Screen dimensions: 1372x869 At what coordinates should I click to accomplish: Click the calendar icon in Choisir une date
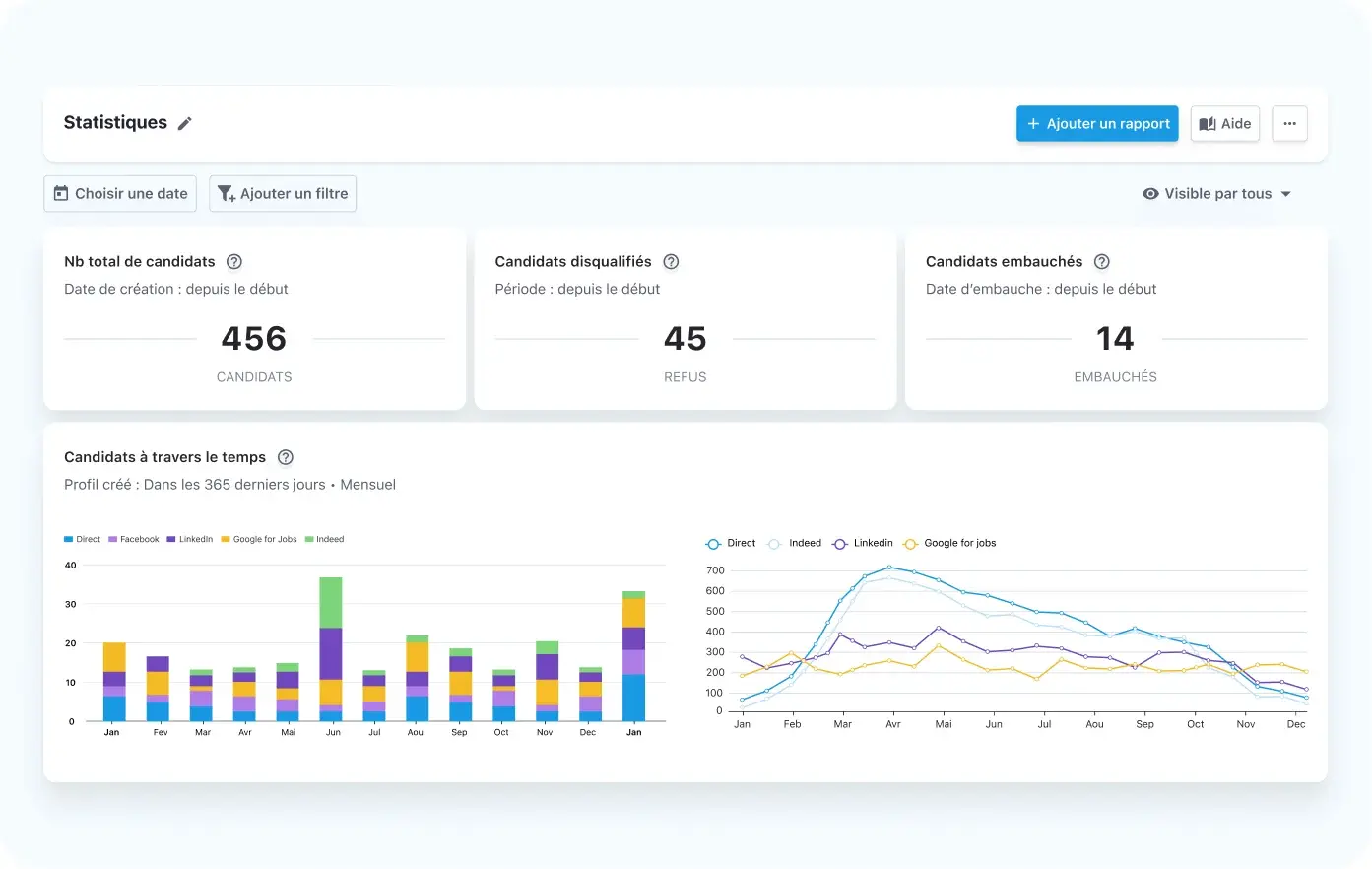pos(61,194)
